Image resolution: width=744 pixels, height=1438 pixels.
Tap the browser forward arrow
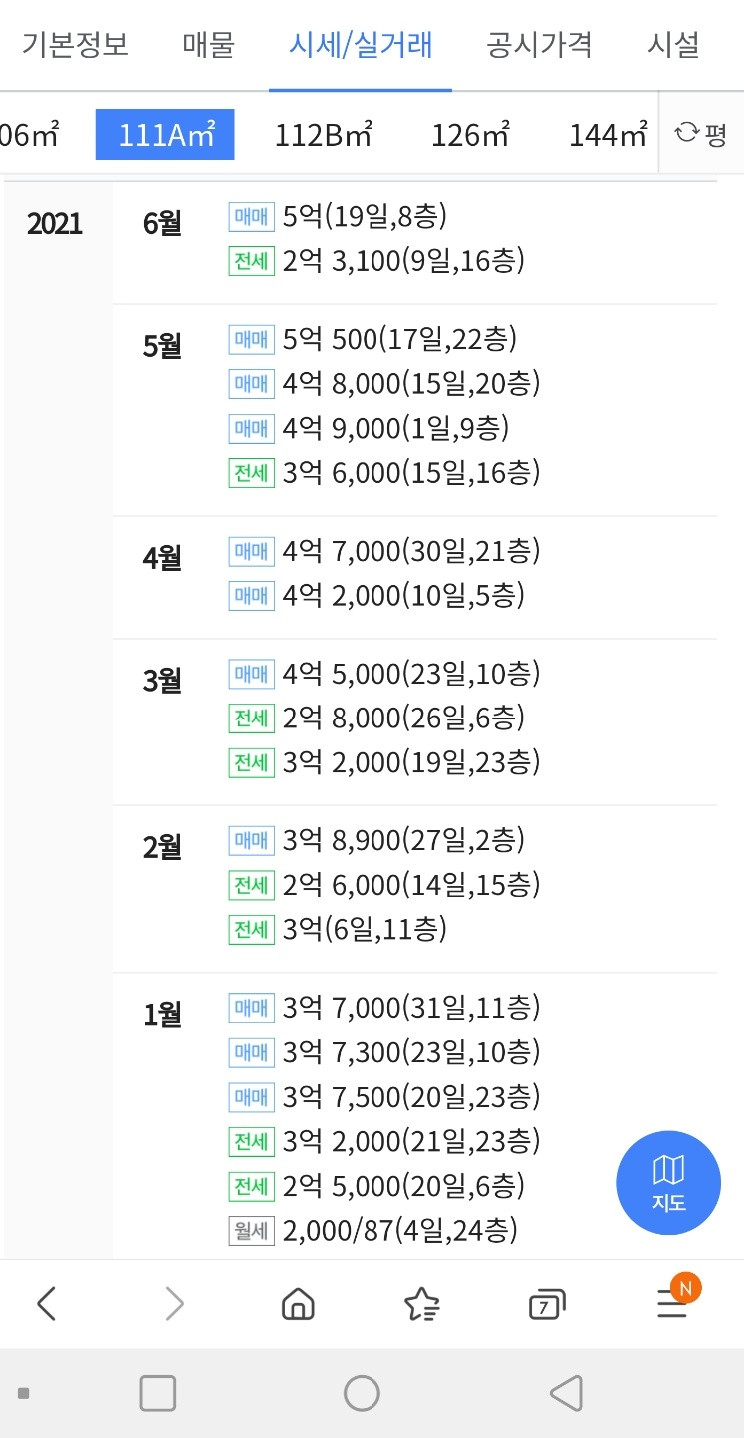click(174, 1304)
